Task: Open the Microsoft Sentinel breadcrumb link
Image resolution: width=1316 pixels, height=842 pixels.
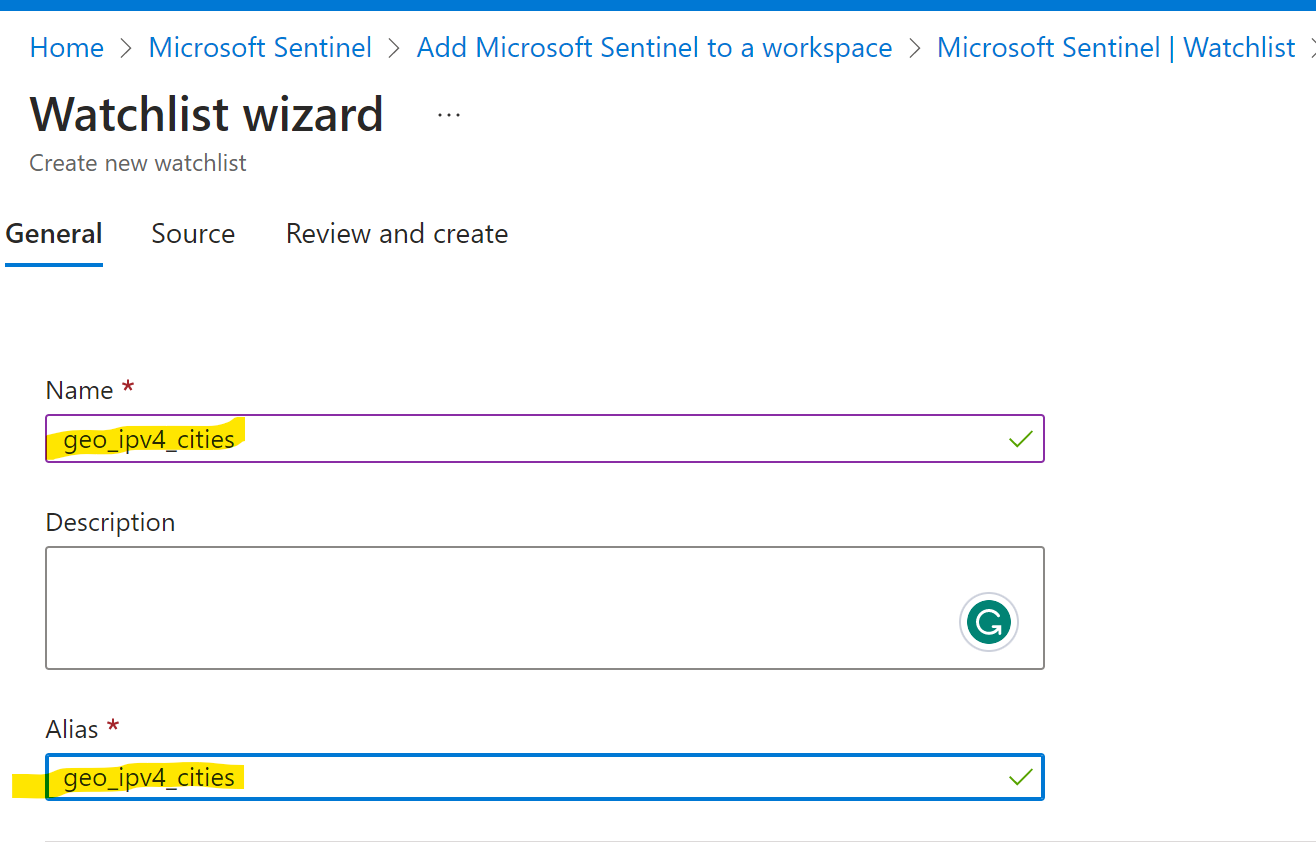Action: tap(260, 47)
